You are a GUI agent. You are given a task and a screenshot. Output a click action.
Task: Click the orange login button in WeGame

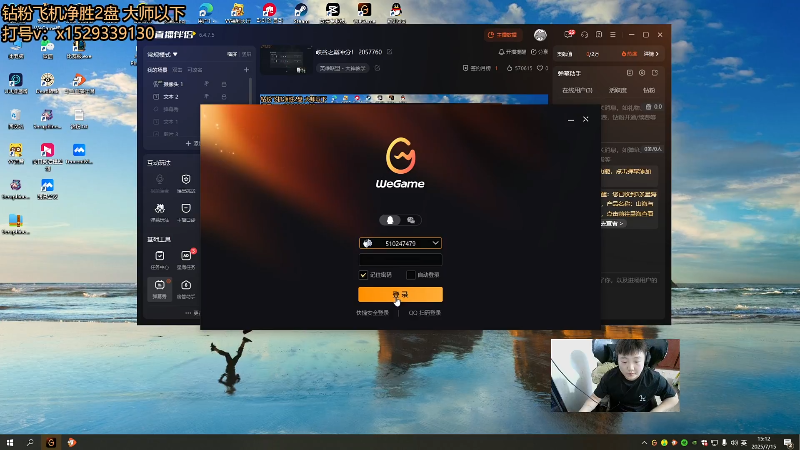[x=400, y=294]
